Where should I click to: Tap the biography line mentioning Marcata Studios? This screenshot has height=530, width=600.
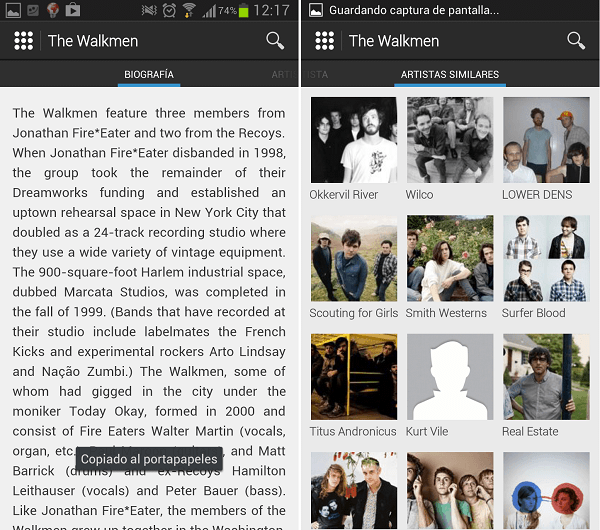tap(149, 292)
